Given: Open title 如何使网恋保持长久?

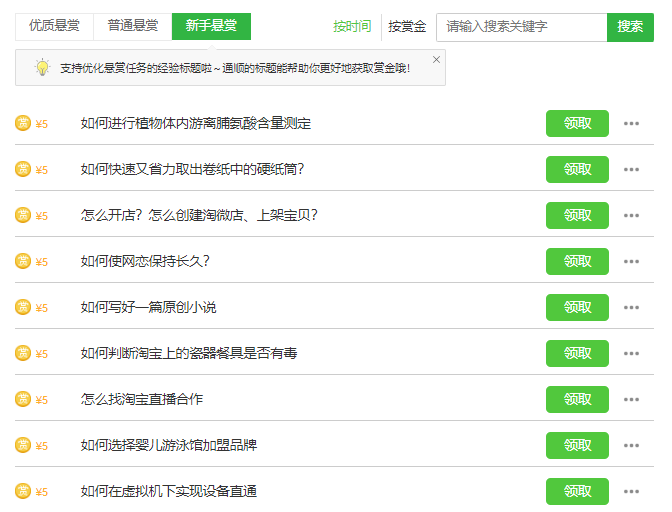Looking at the screenshot, I should [145, 261].
